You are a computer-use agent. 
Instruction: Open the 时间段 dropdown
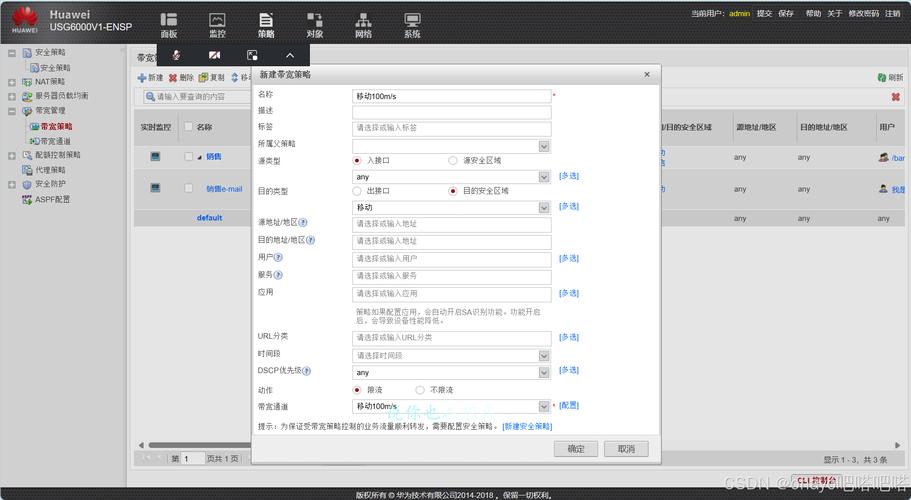544,355
